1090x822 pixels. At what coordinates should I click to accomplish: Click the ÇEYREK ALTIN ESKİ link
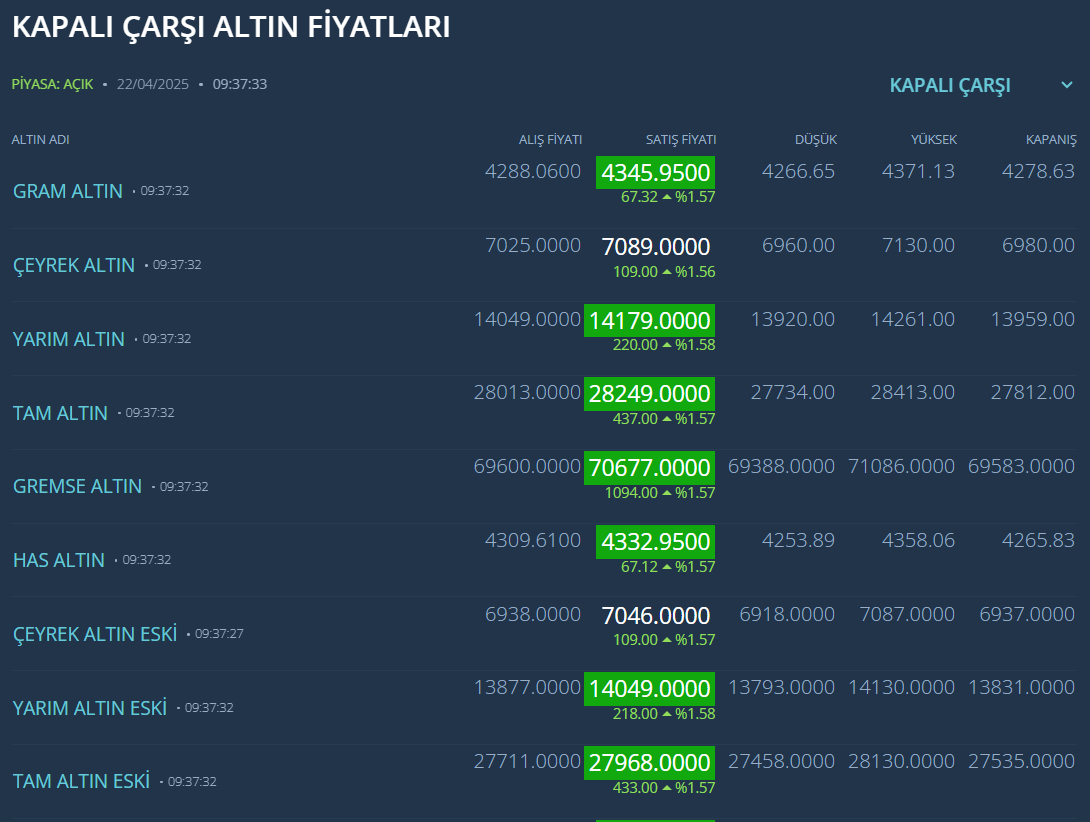tap(95, 634)
